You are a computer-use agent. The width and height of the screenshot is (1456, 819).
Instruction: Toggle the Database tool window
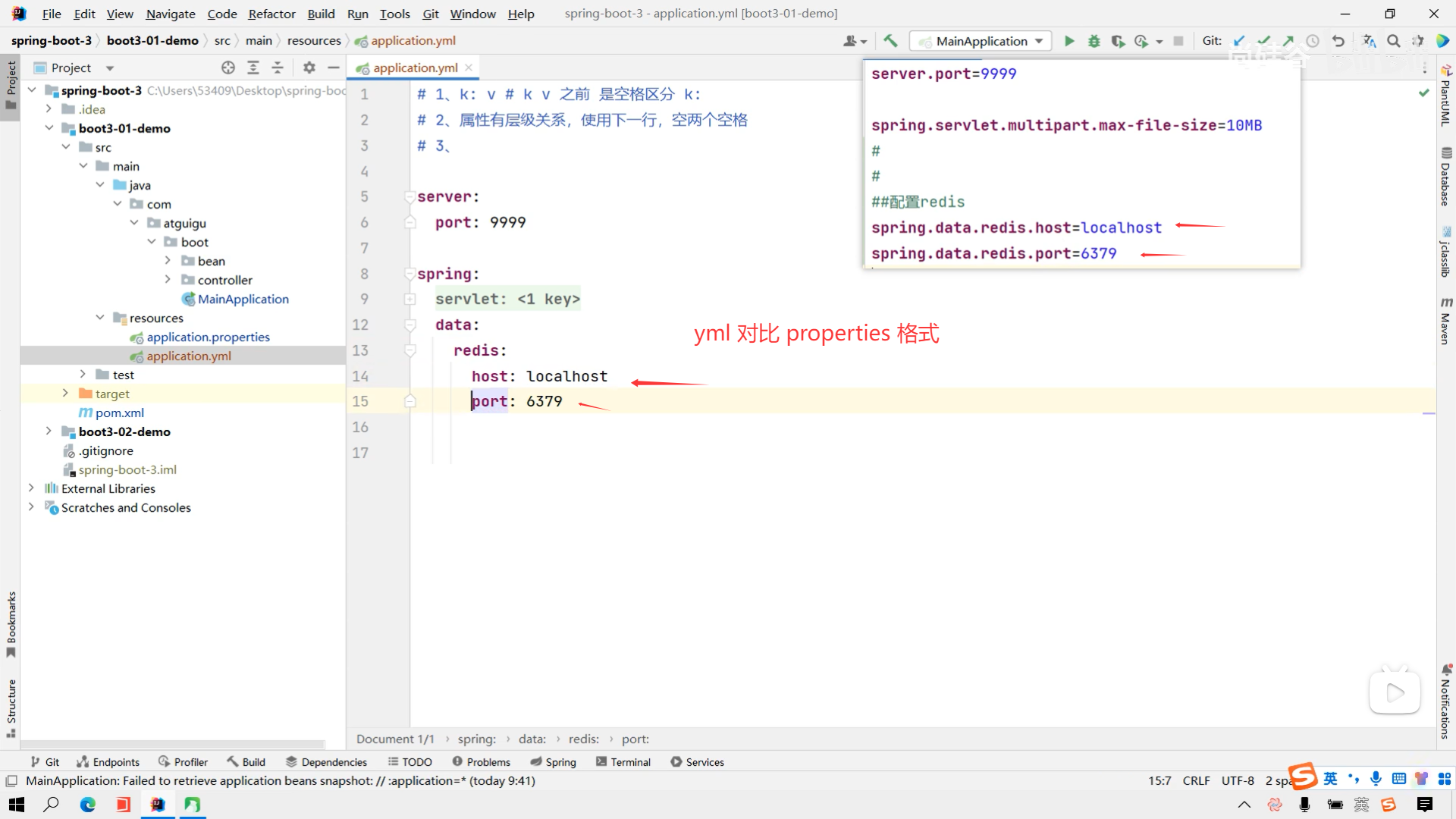1445,177
